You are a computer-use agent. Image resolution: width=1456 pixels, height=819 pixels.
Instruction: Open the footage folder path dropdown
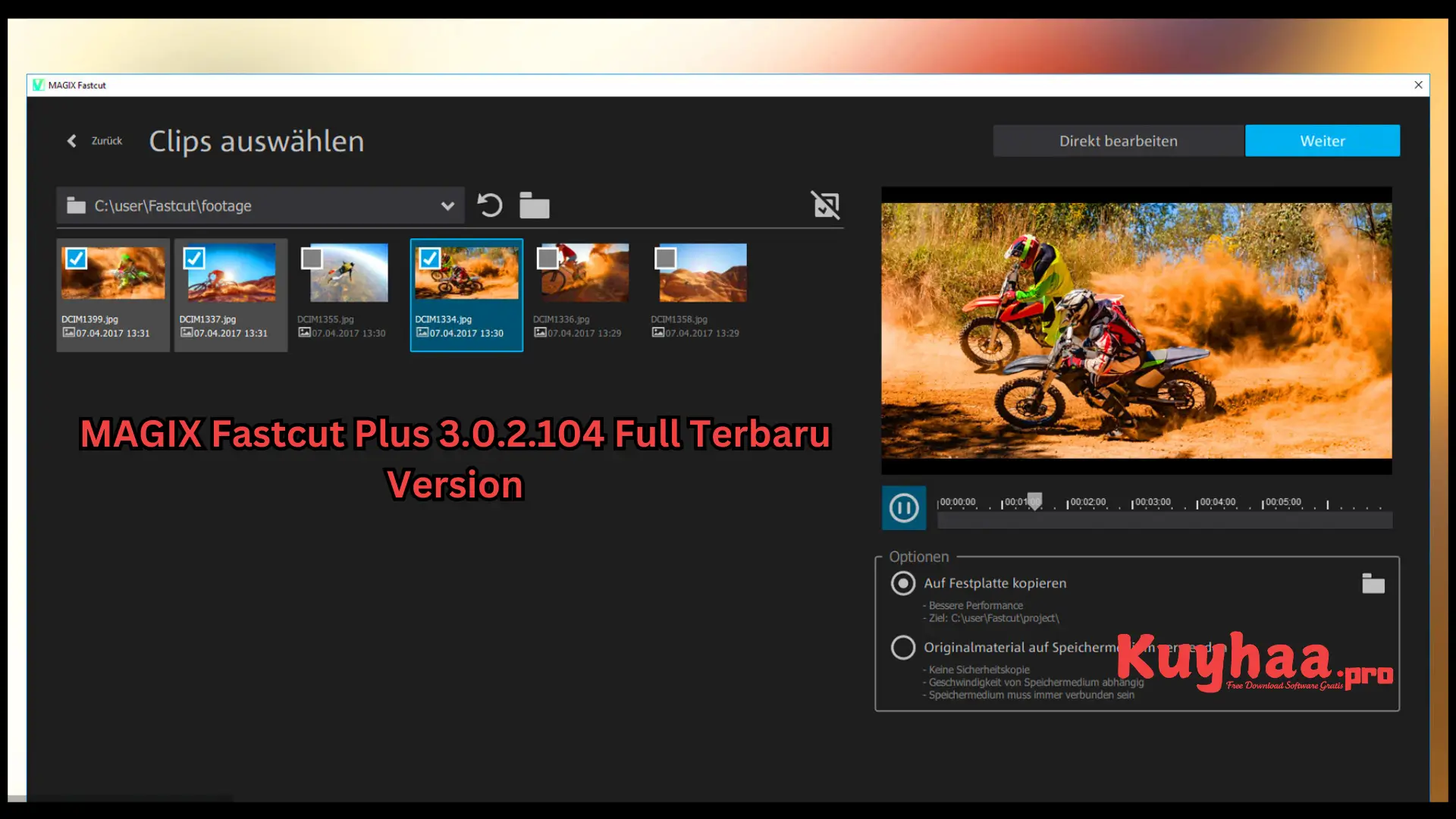point(447,206)
